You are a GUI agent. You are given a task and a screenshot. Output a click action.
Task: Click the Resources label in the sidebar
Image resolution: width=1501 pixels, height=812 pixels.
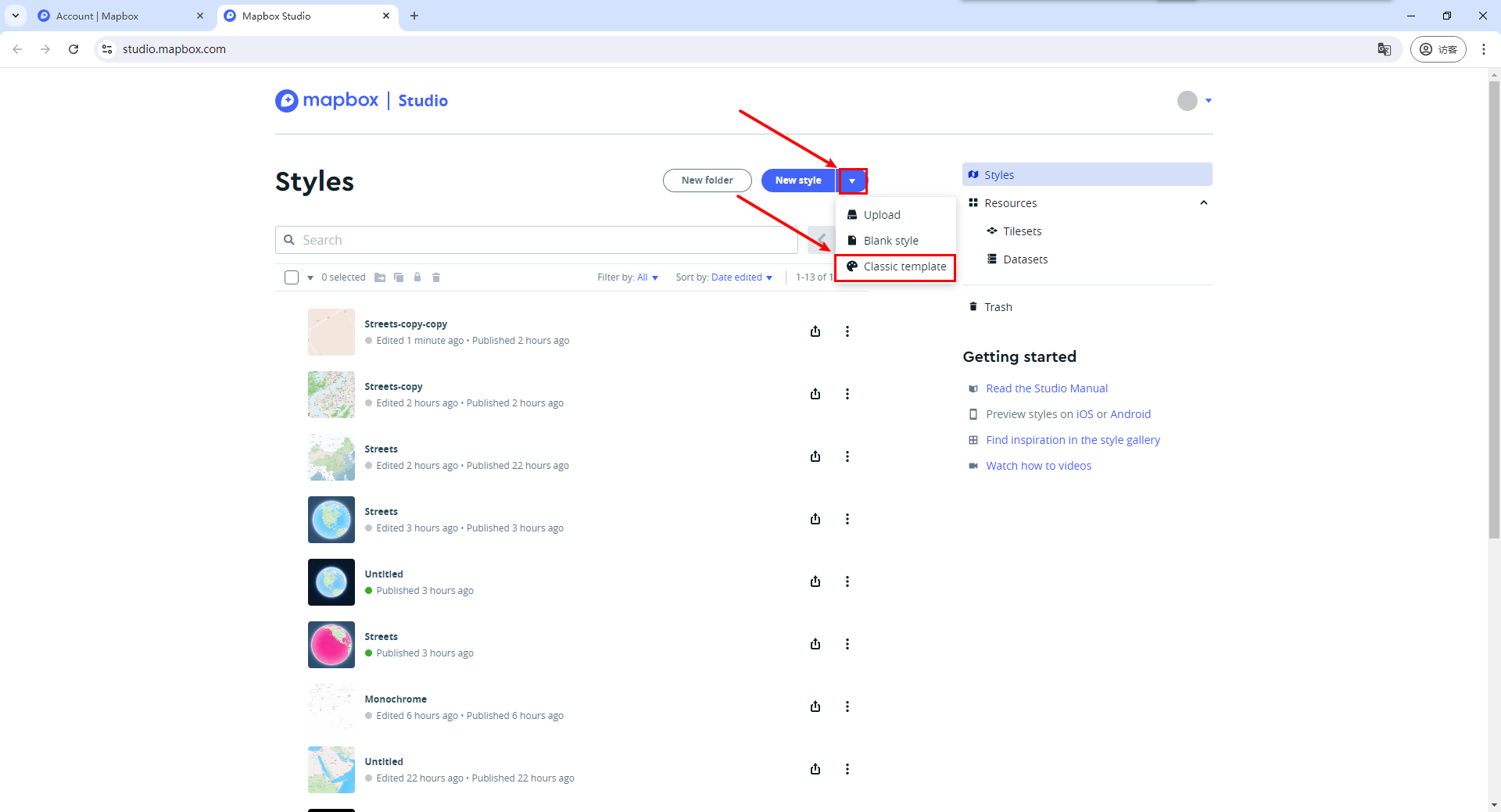pyautogui.click(x=1010, y=203)
